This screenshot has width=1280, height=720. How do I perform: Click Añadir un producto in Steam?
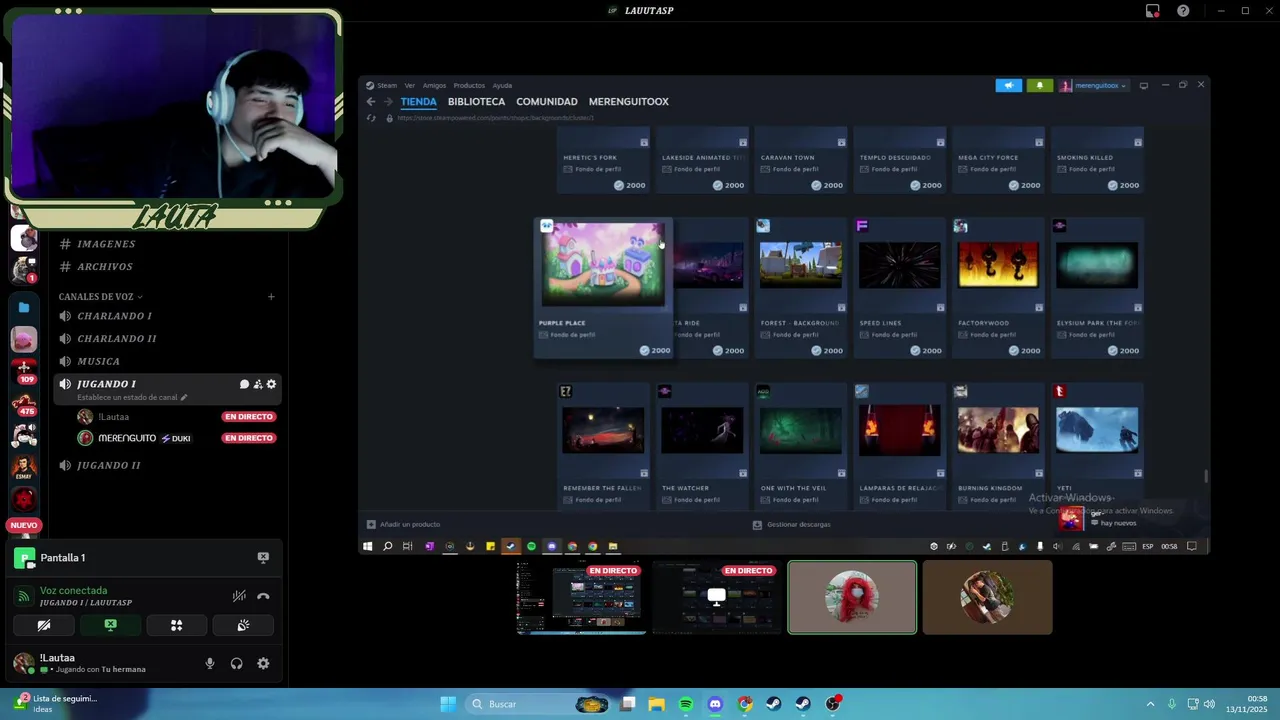click(403, 525)
